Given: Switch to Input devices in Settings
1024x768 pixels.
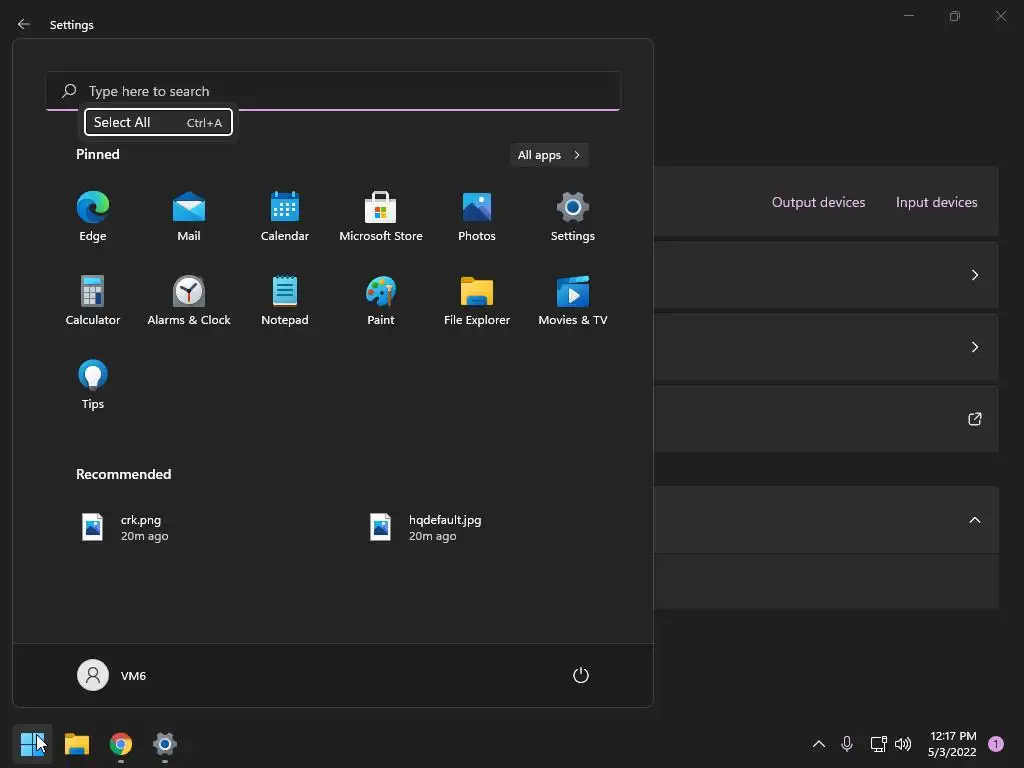Looking at the screenshot, I should (936, 202).
